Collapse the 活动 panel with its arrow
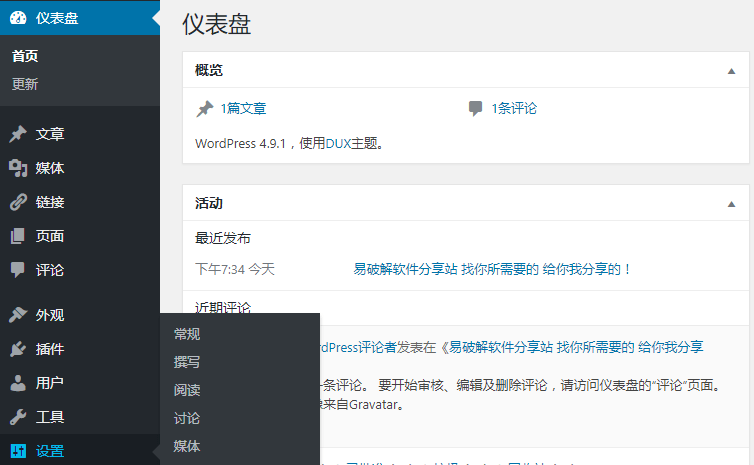 click(x=731, y=204)
